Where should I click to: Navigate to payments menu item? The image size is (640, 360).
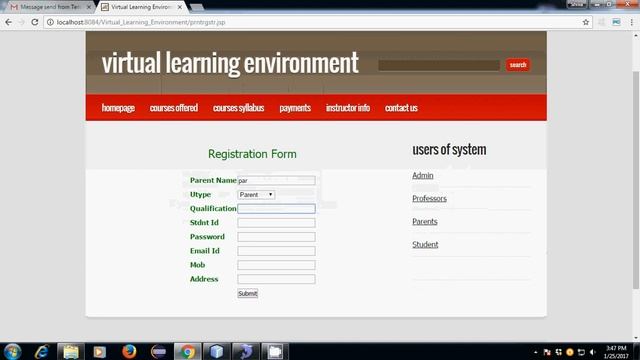click(x=295, y=108)
